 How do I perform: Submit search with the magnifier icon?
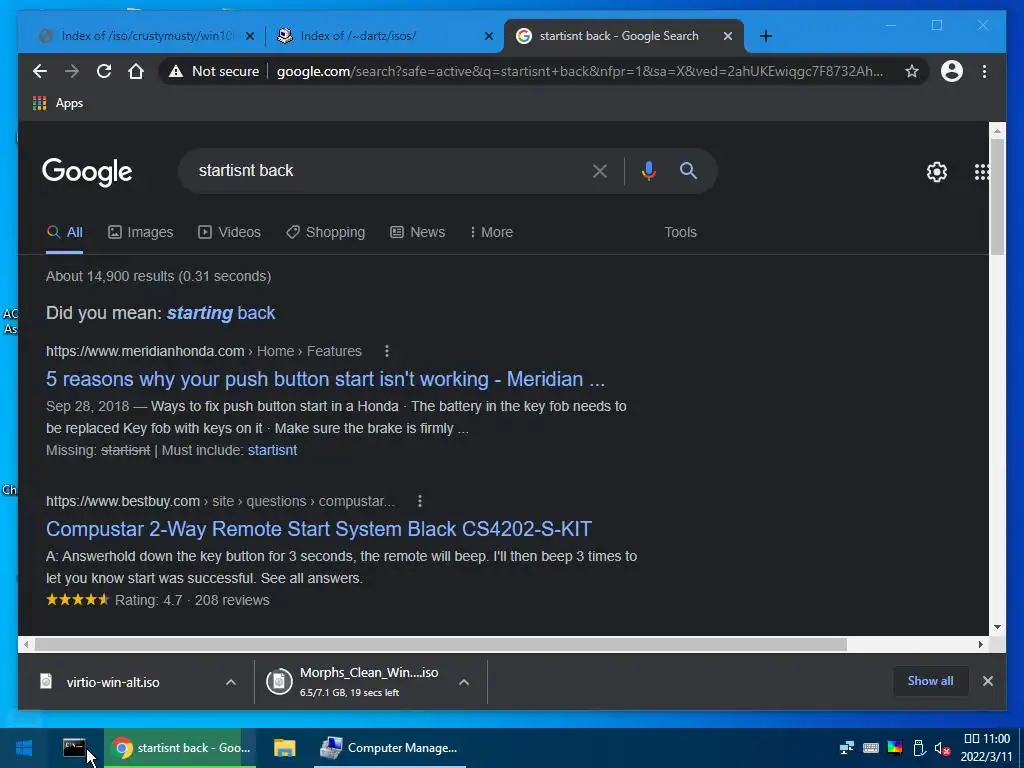click(x=688, y=171)
